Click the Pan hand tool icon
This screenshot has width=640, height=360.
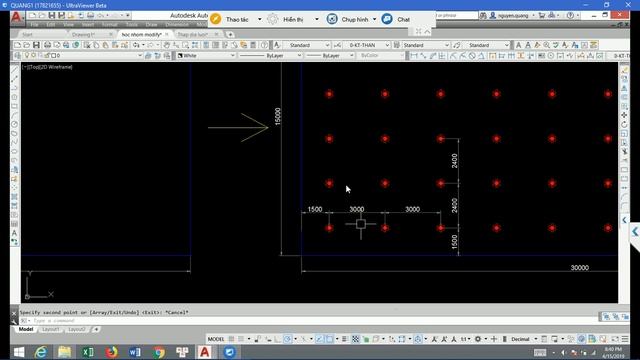pyautogui.click(x=167, y=45)
